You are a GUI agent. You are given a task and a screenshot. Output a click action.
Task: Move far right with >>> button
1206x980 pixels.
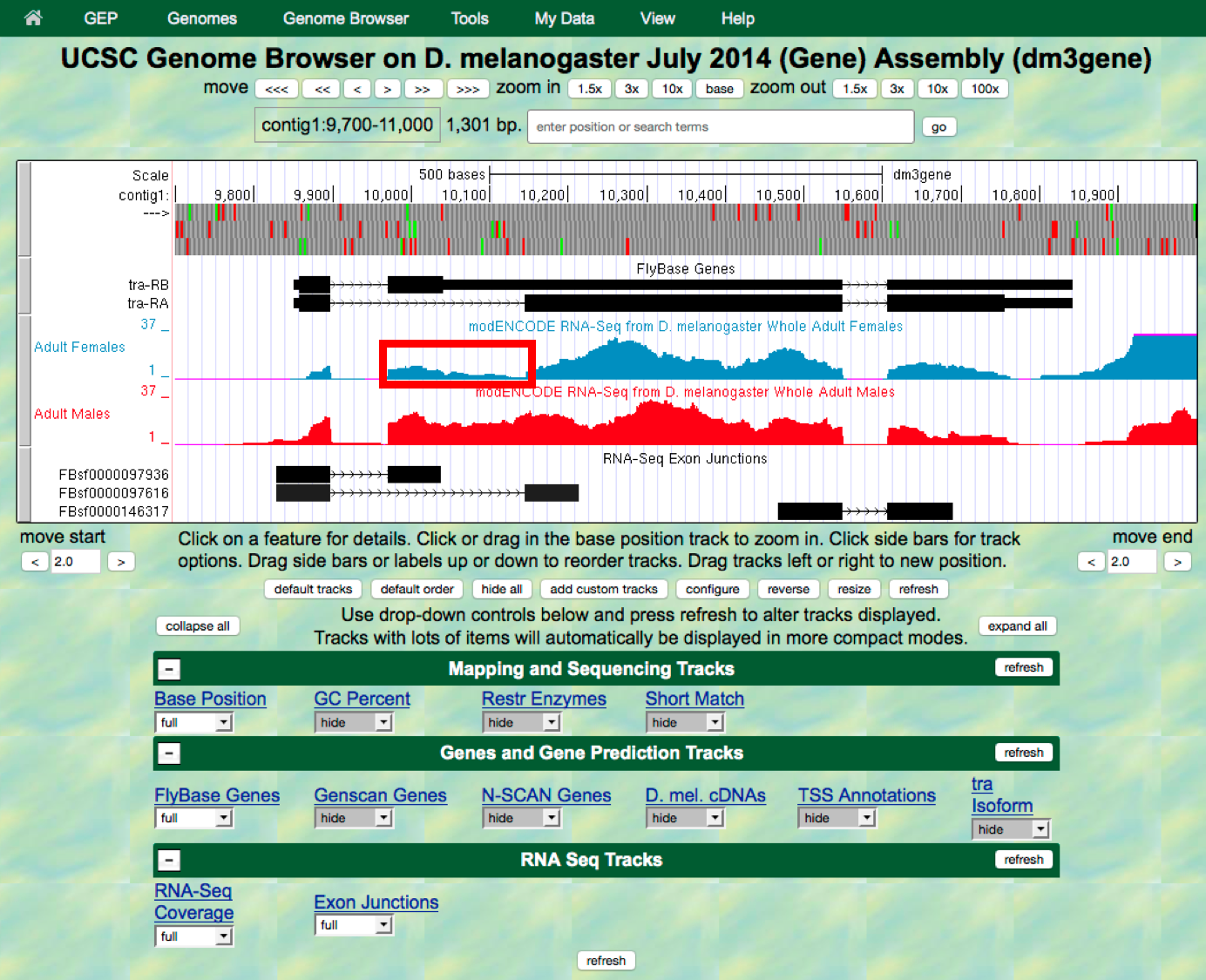[468, 89]
